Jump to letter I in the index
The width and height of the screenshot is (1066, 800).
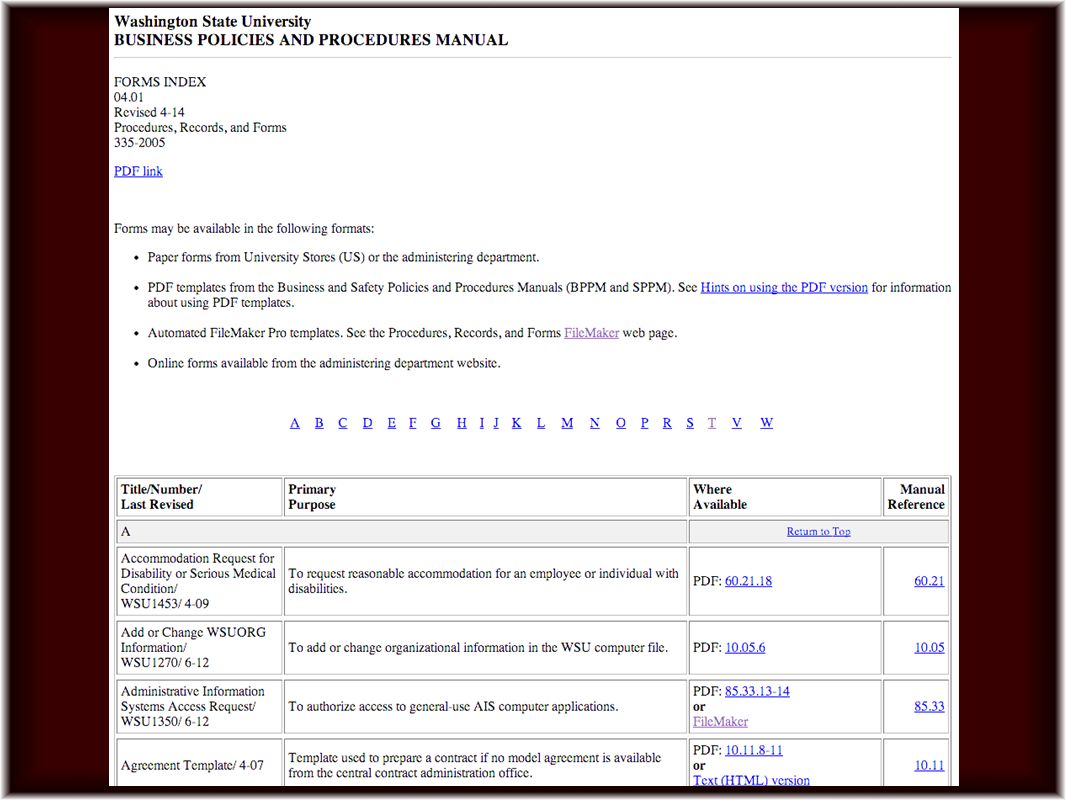pos(482,423)
